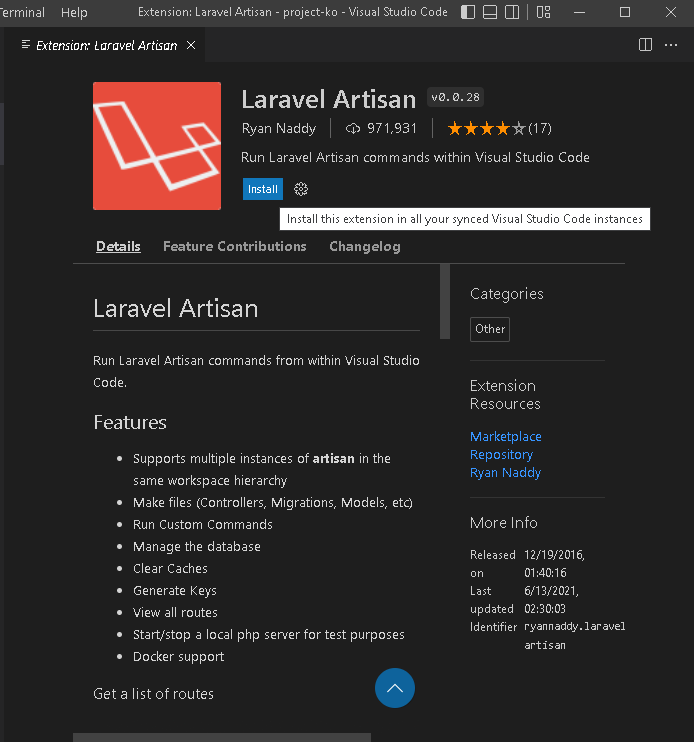694x742 pixels.
Task: Click the header extension description line
Action: pos(415,157)
